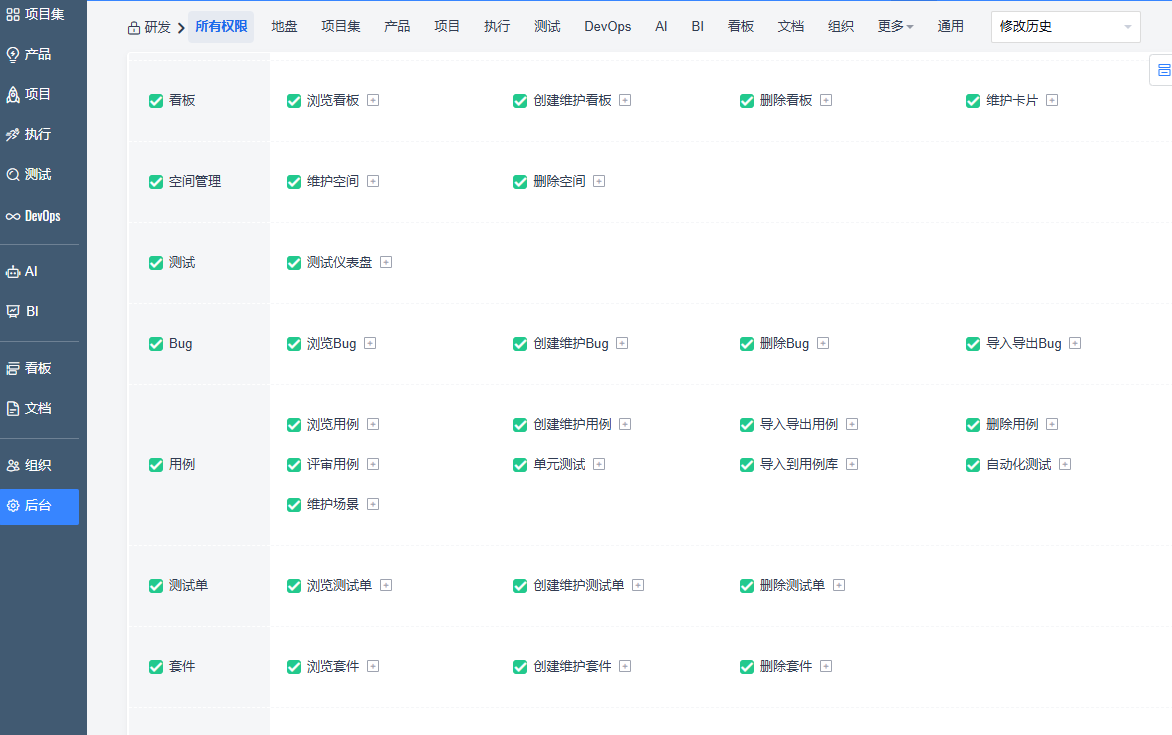Click the 删除测试单 label
Viewport: 1172px width, 735px height.
[x=792, y=585]
